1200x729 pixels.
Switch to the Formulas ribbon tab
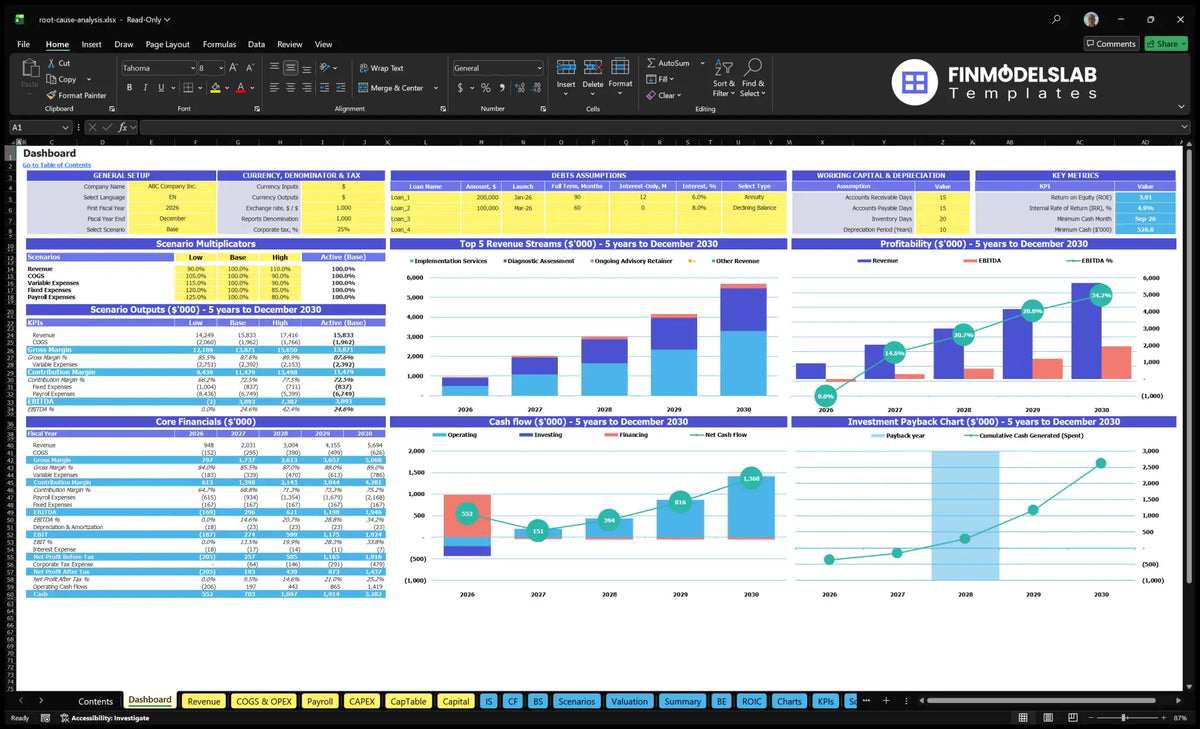[219, 44]
